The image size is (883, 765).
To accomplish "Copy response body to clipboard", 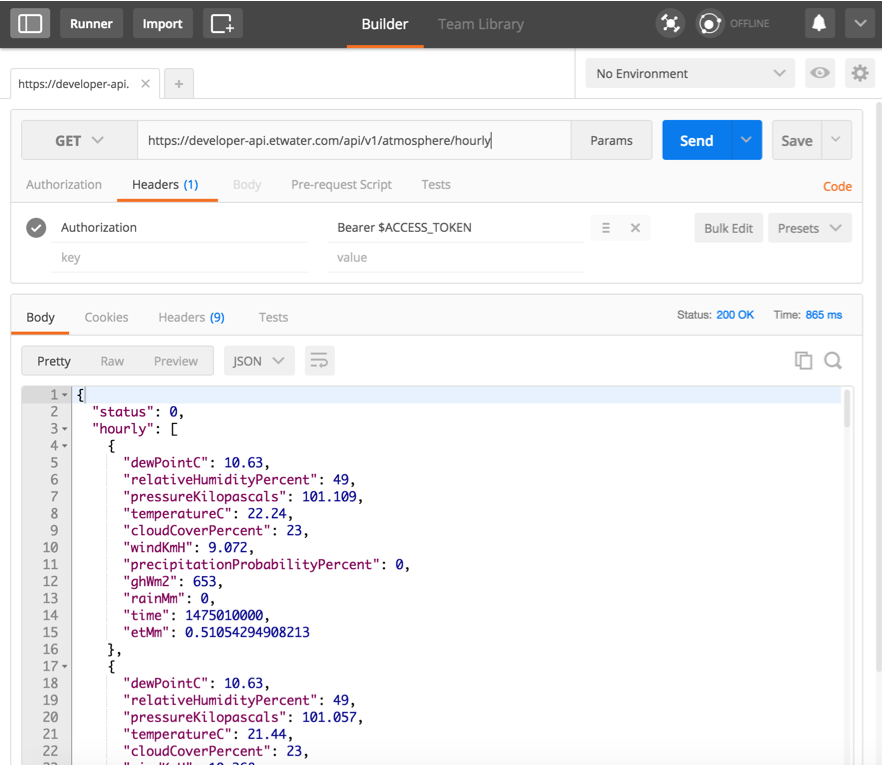I will pyautogui.click(x=804, y=360).
